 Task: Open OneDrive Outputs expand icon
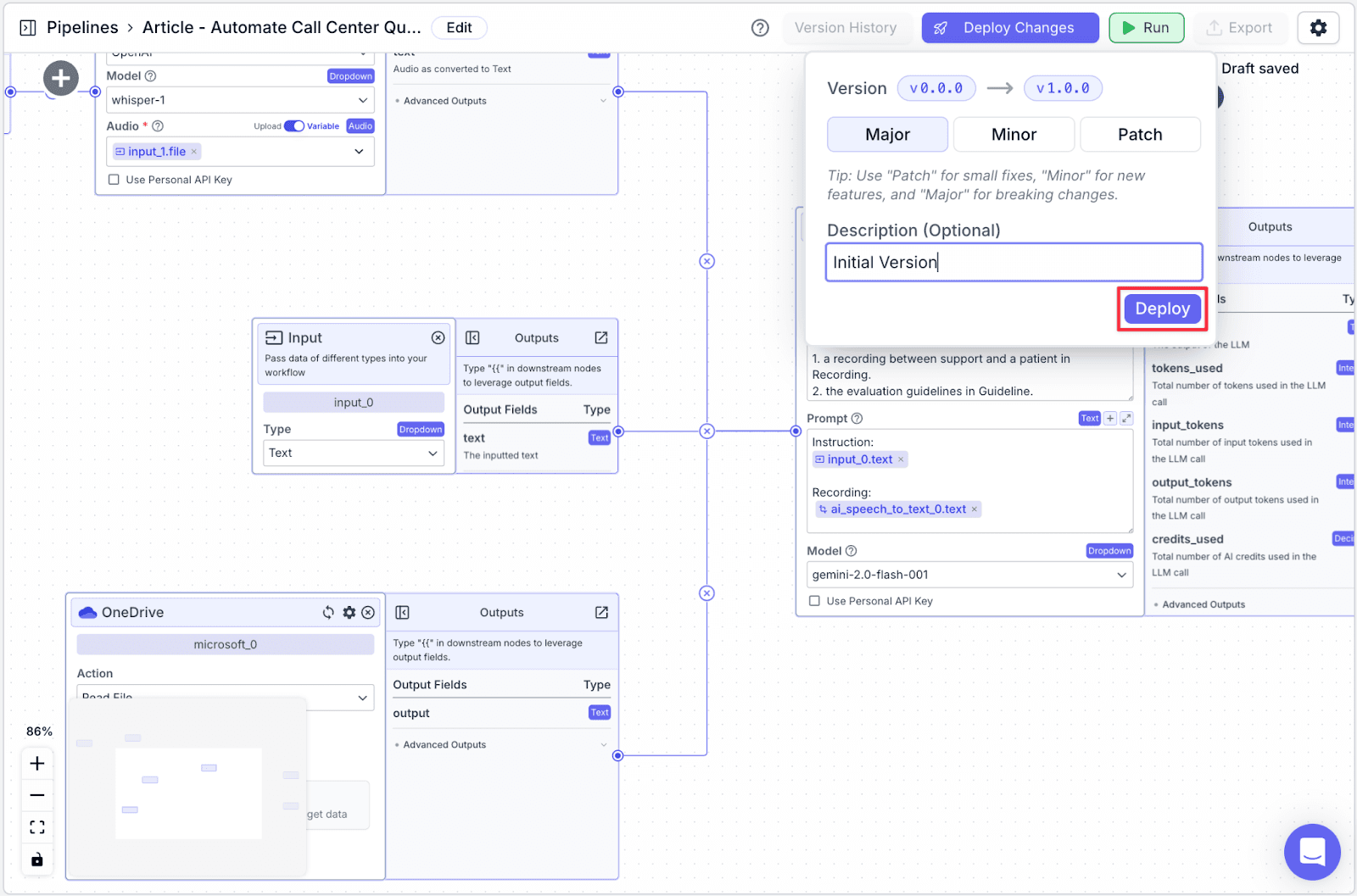(x=601, y=612)
